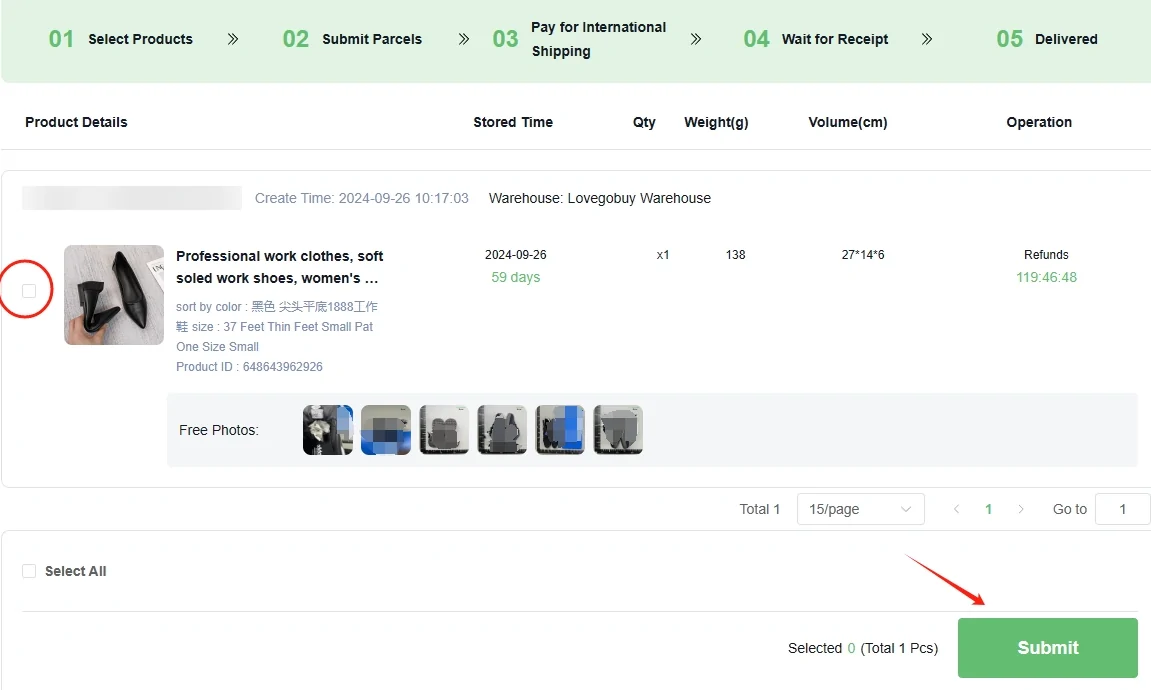Select step 04 Wait for Receipt
Image resolution: width=1151 pixels, height=690 pixels.
click(816, 39)
